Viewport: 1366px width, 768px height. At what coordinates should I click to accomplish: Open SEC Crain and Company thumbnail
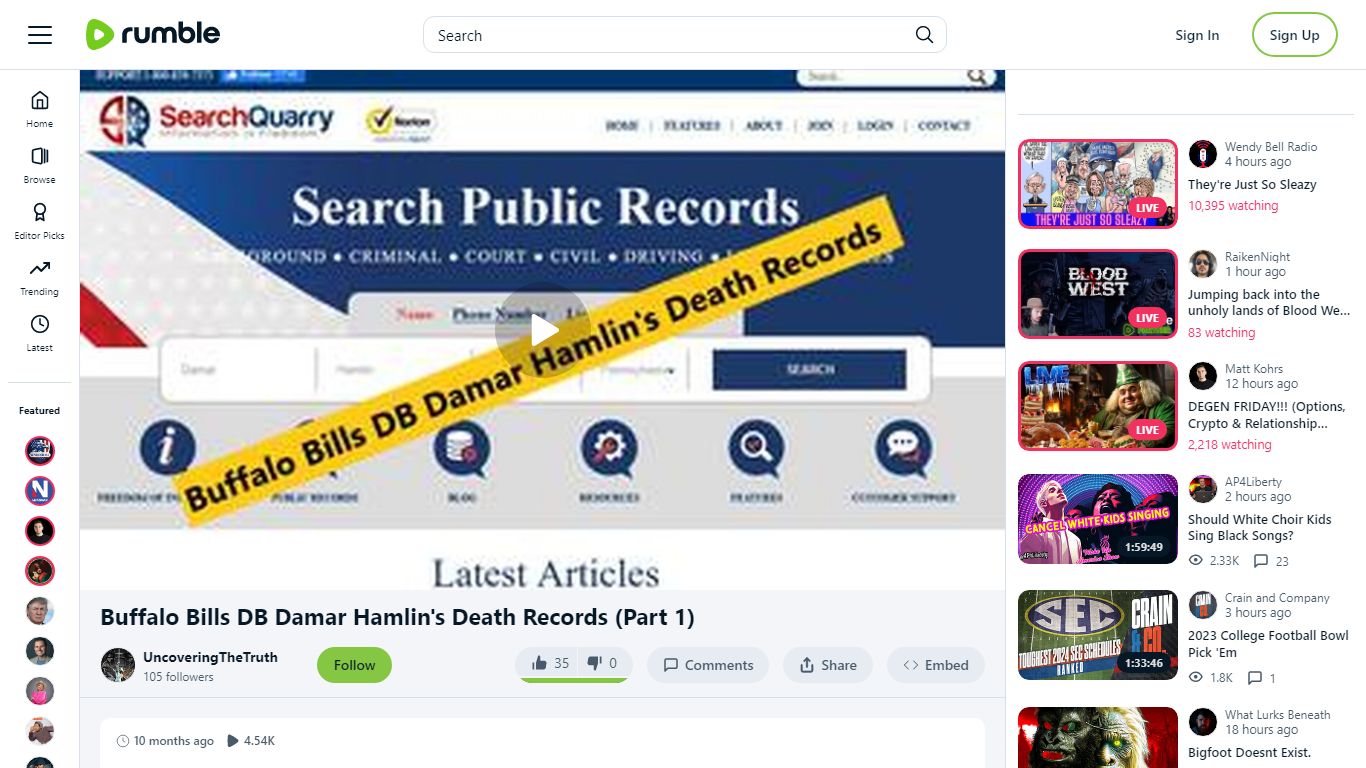1098,635
